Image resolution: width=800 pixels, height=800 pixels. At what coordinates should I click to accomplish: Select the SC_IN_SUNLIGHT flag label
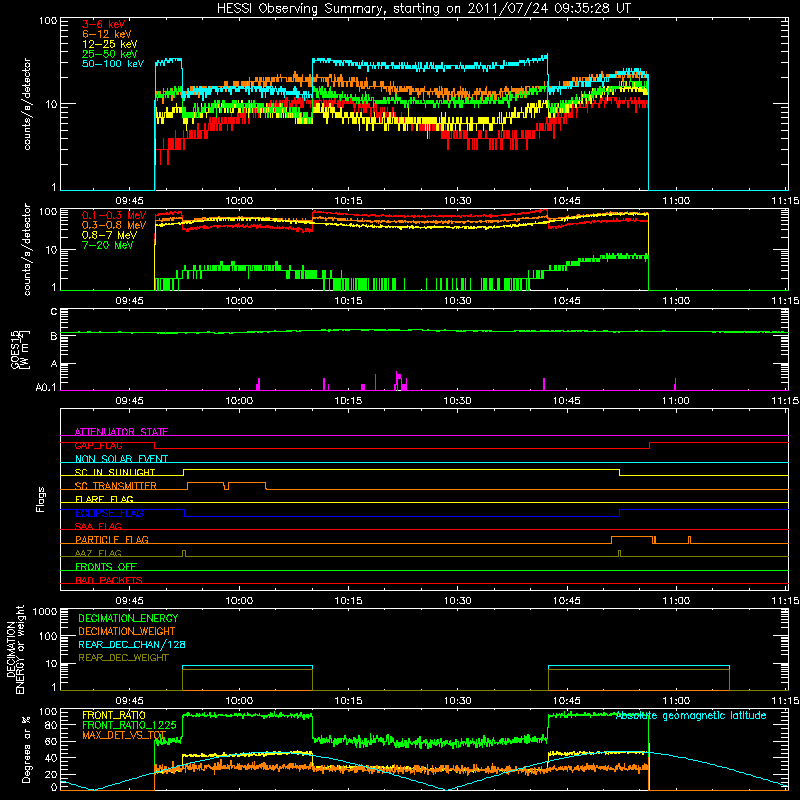(115, 472)
